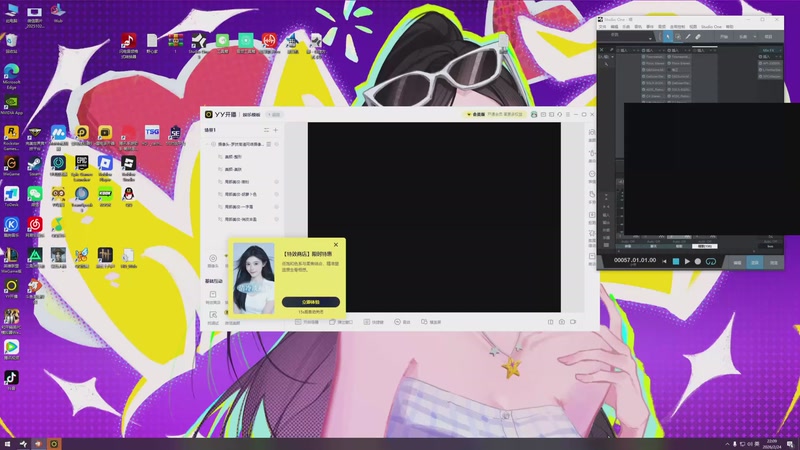The image size is (800, 450).
Task: Open the 文件 menu in Studio One
Action: pos(603,27)
